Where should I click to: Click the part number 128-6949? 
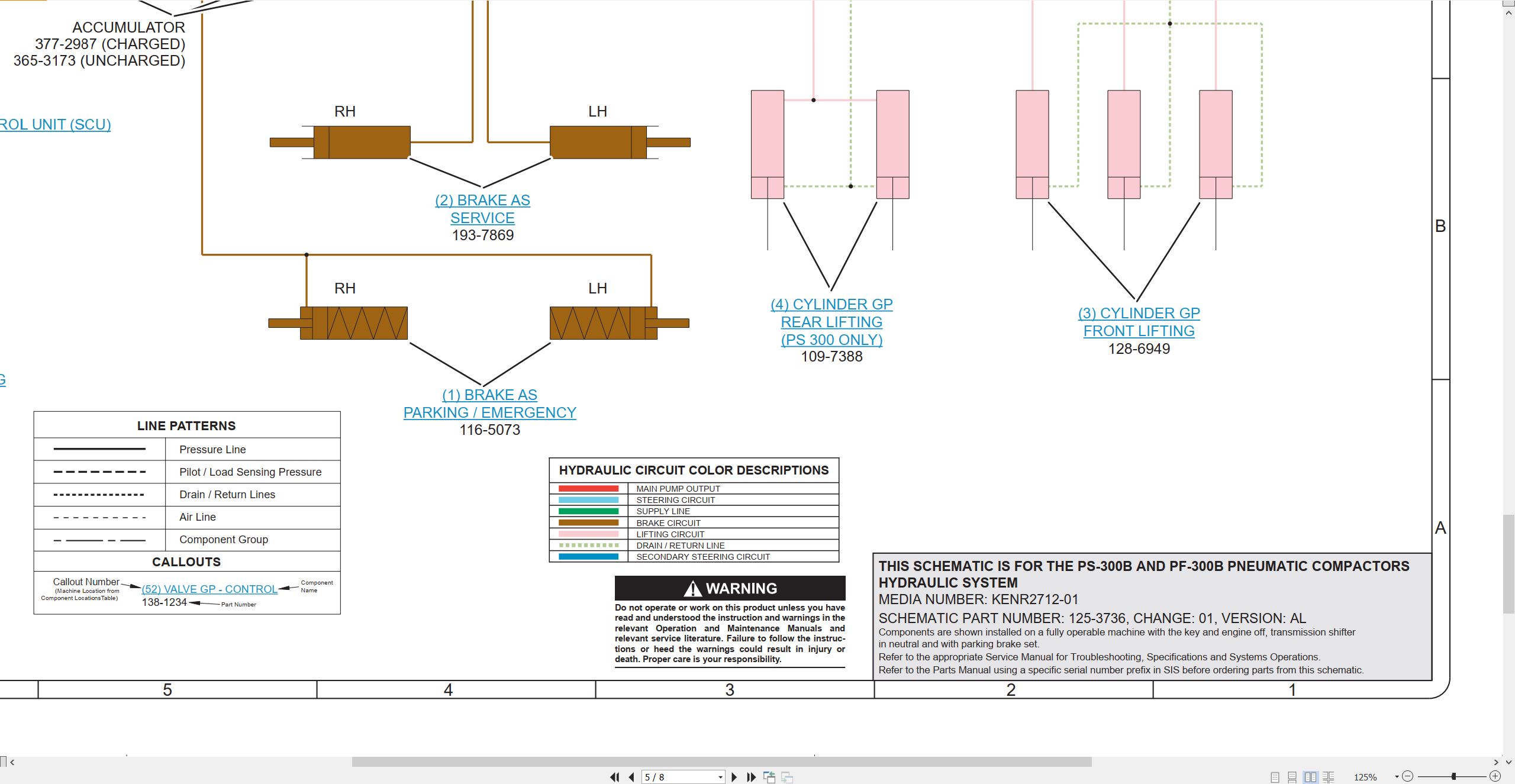point(1139,349)
